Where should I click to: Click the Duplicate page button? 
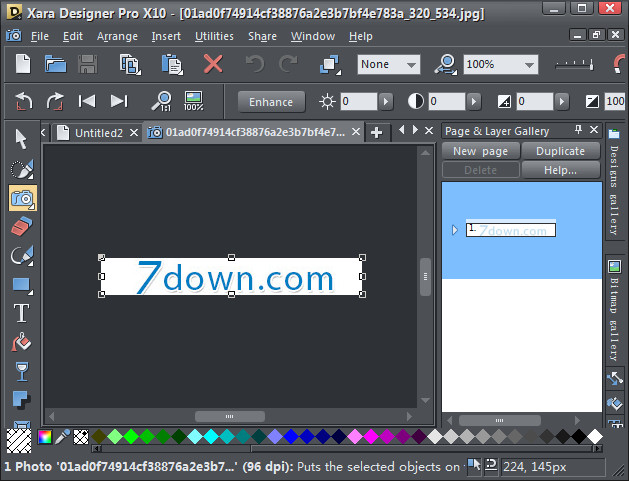[560, 151]
